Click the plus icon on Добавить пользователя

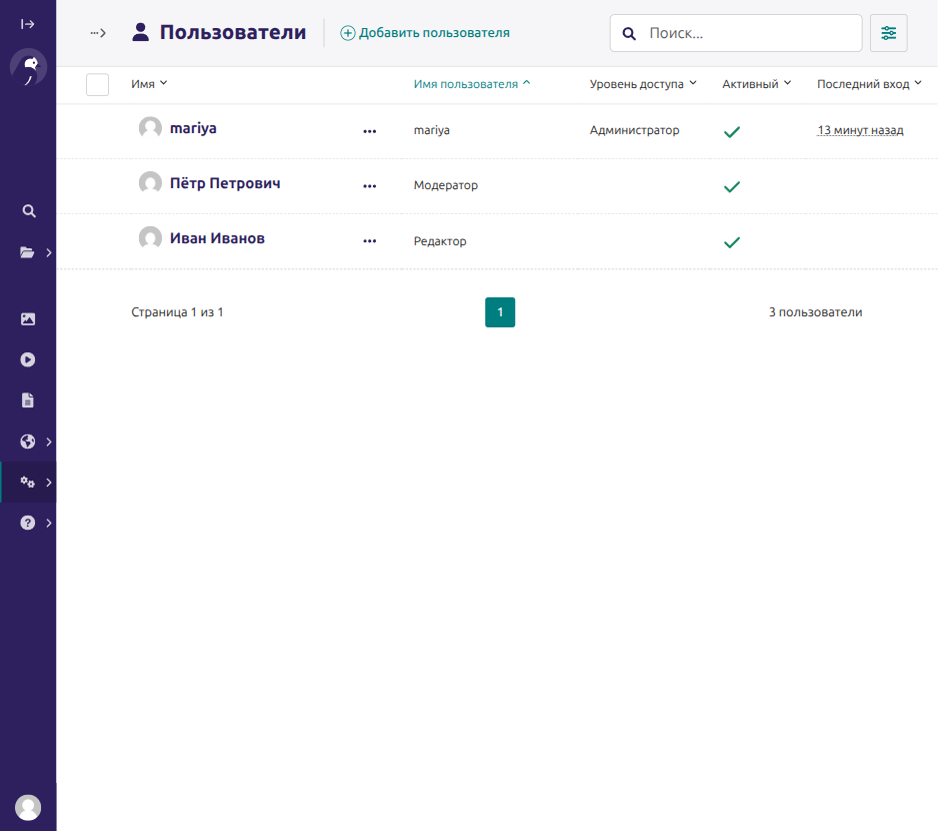(x=348, y=33)
